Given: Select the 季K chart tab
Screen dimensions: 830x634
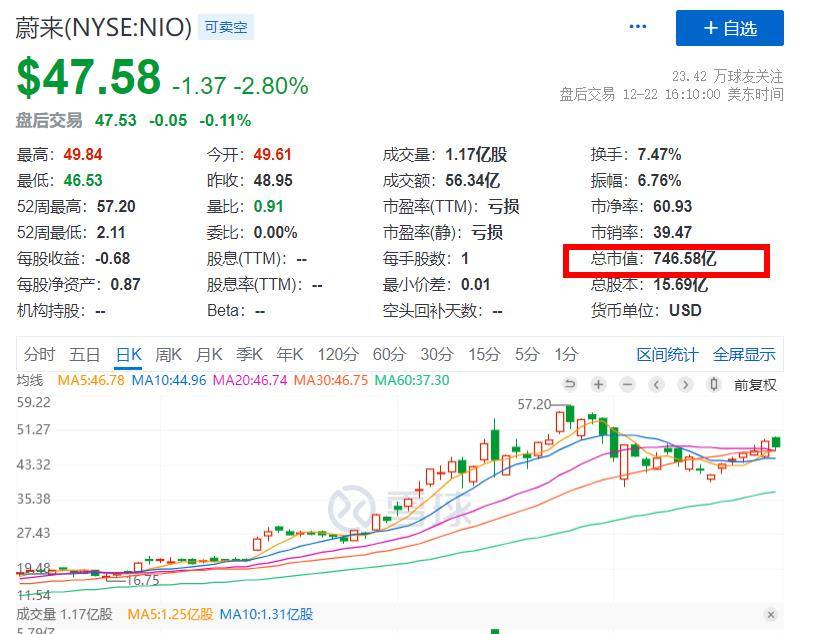Looking at the screenshot, I should [249, 354].
